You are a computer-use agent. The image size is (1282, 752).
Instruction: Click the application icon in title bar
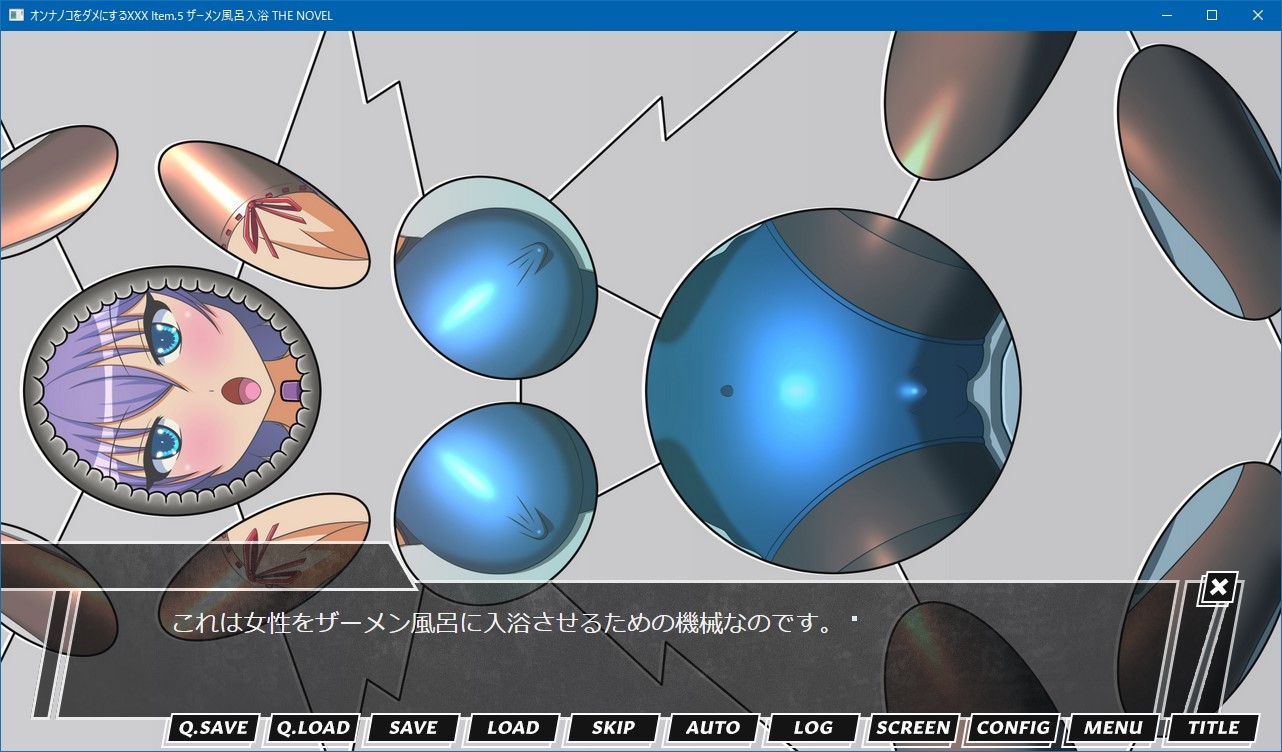(x=16, y=15)
